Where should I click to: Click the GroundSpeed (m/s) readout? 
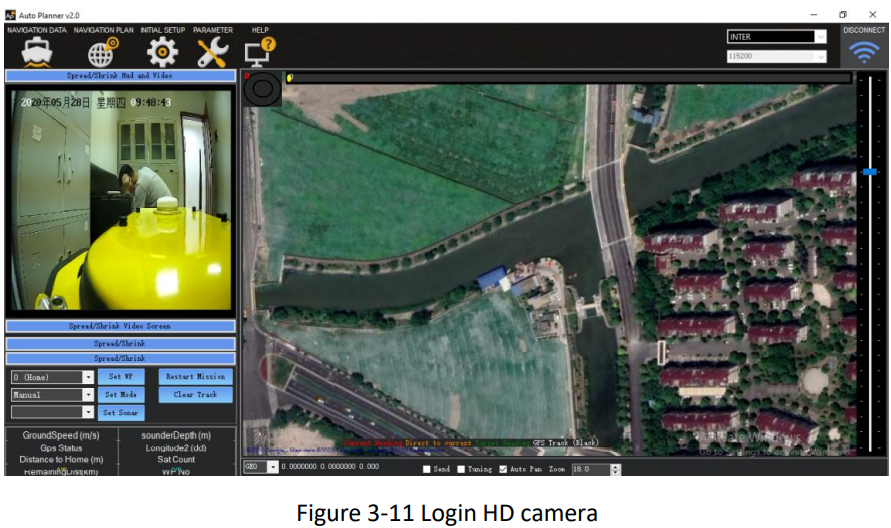point(61,436)
